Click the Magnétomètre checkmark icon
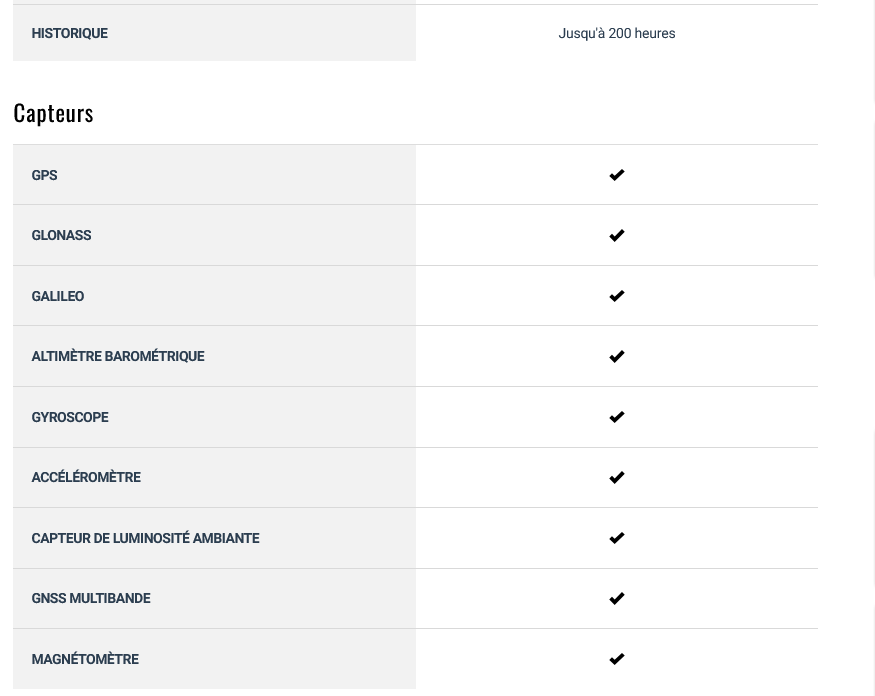The image size is (875, 696). (616, 659)
